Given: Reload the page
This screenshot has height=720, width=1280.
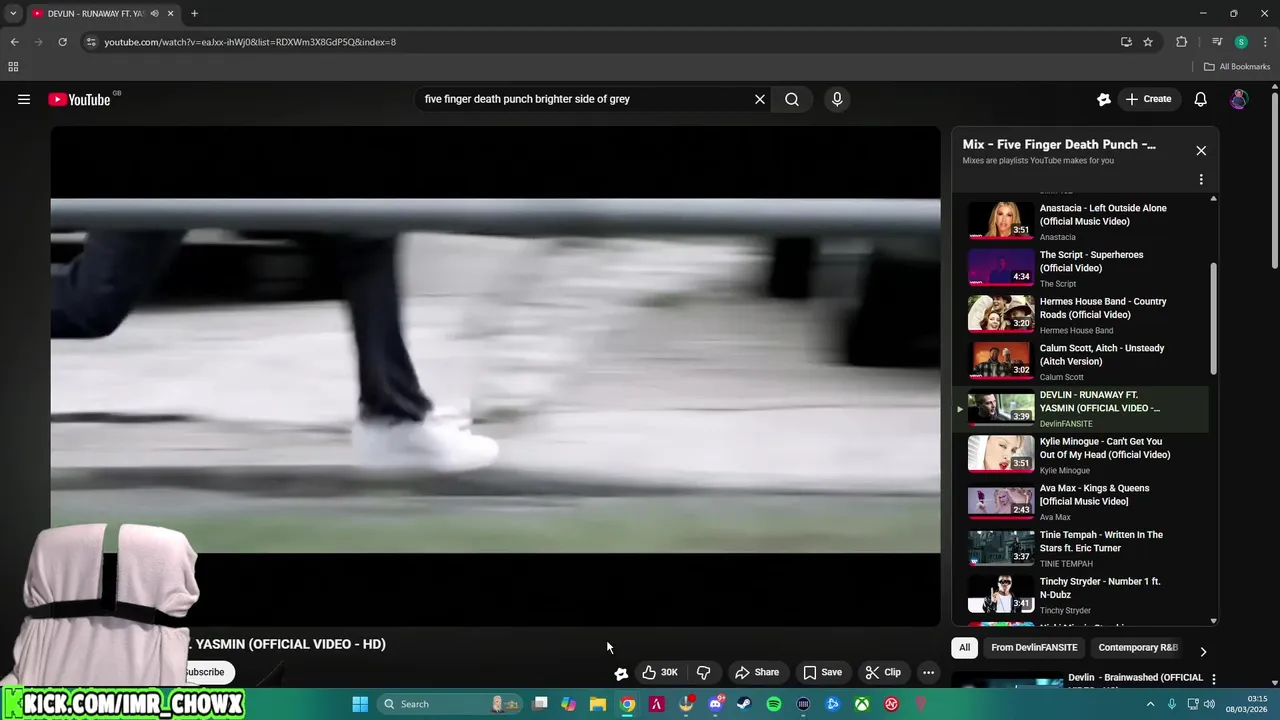Looking at the screenshot, I should [x=62, y=42].
